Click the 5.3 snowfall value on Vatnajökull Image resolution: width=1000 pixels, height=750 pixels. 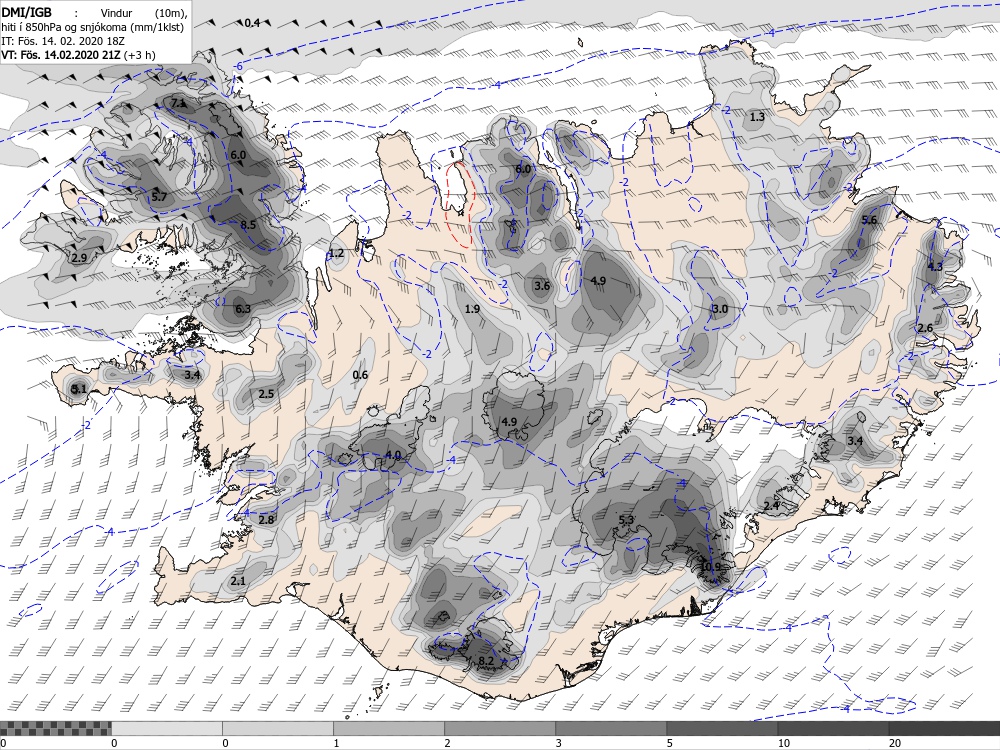click(627, 520)
